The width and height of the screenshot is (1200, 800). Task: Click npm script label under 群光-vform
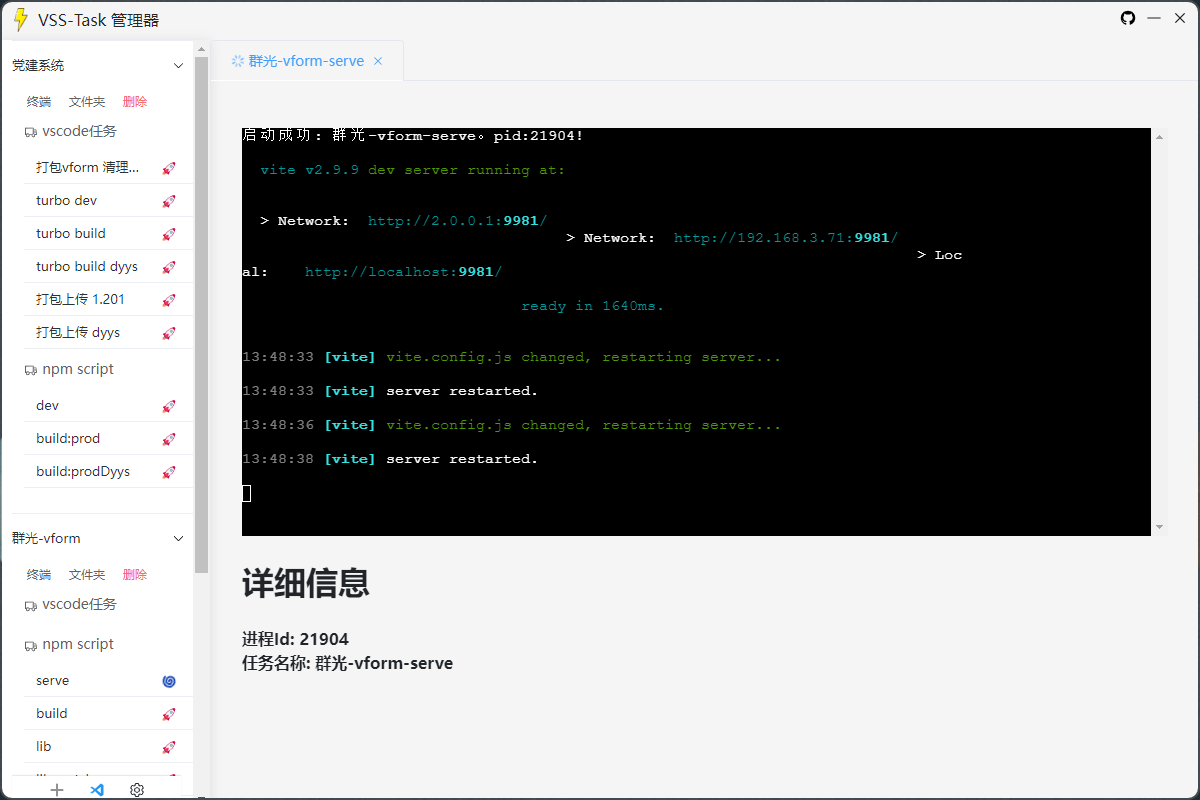tap(78, 645)
